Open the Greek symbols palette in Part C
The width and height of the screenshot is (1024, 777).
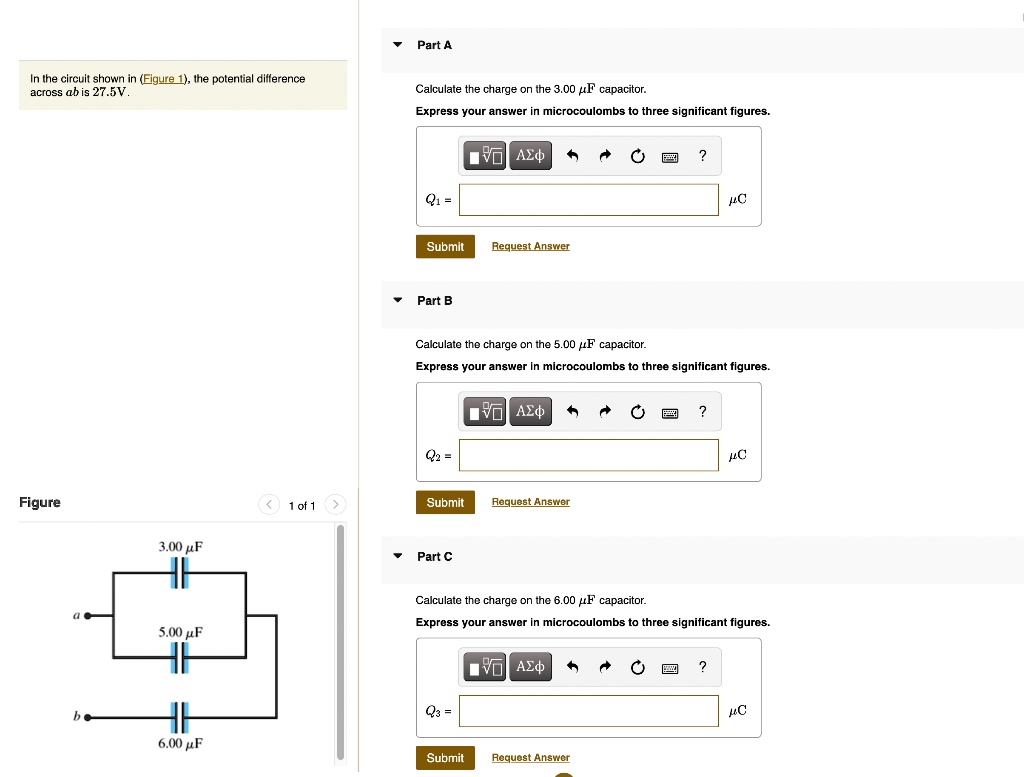click(x=530, y=667)
